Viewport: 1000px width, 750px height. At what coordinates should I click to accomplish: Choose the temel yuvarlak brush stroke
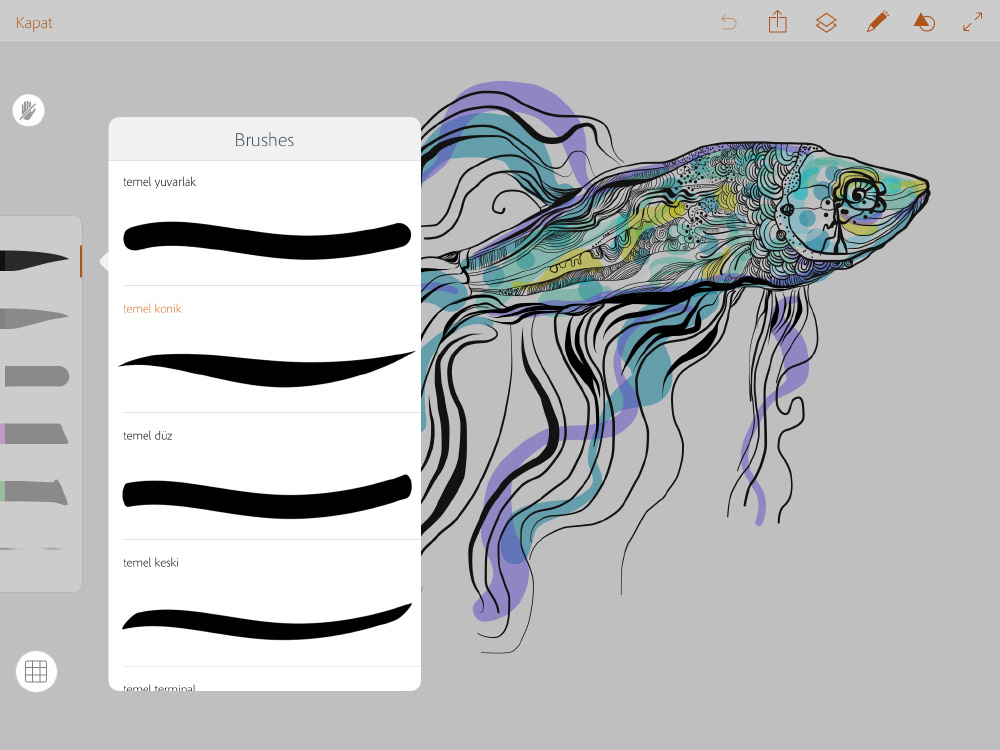pos(267,240)
